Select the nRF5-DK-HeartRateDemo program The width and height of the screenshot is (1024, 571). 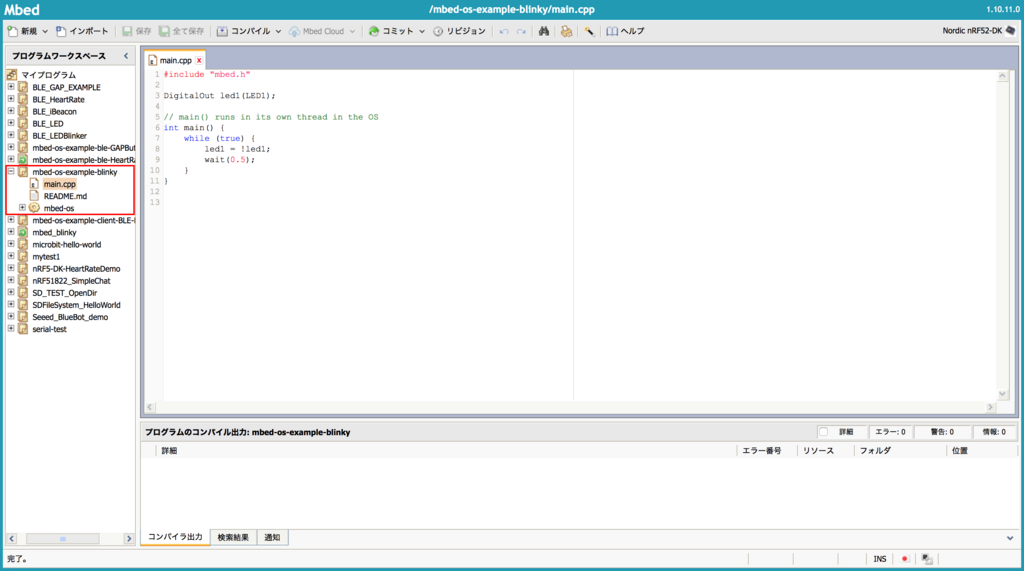(x=76, y=269)
